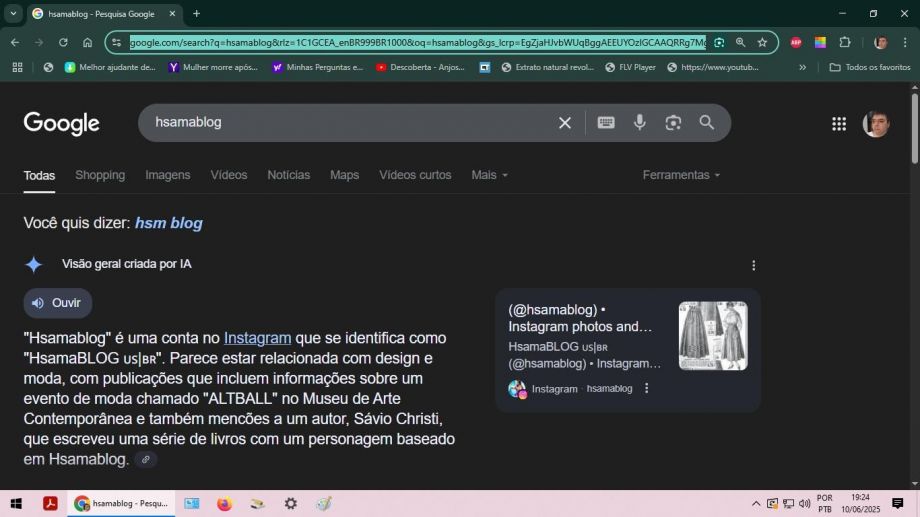Open FLV Player bookmark
Viewport: 920px width, 517px height.
coord(630,67)
